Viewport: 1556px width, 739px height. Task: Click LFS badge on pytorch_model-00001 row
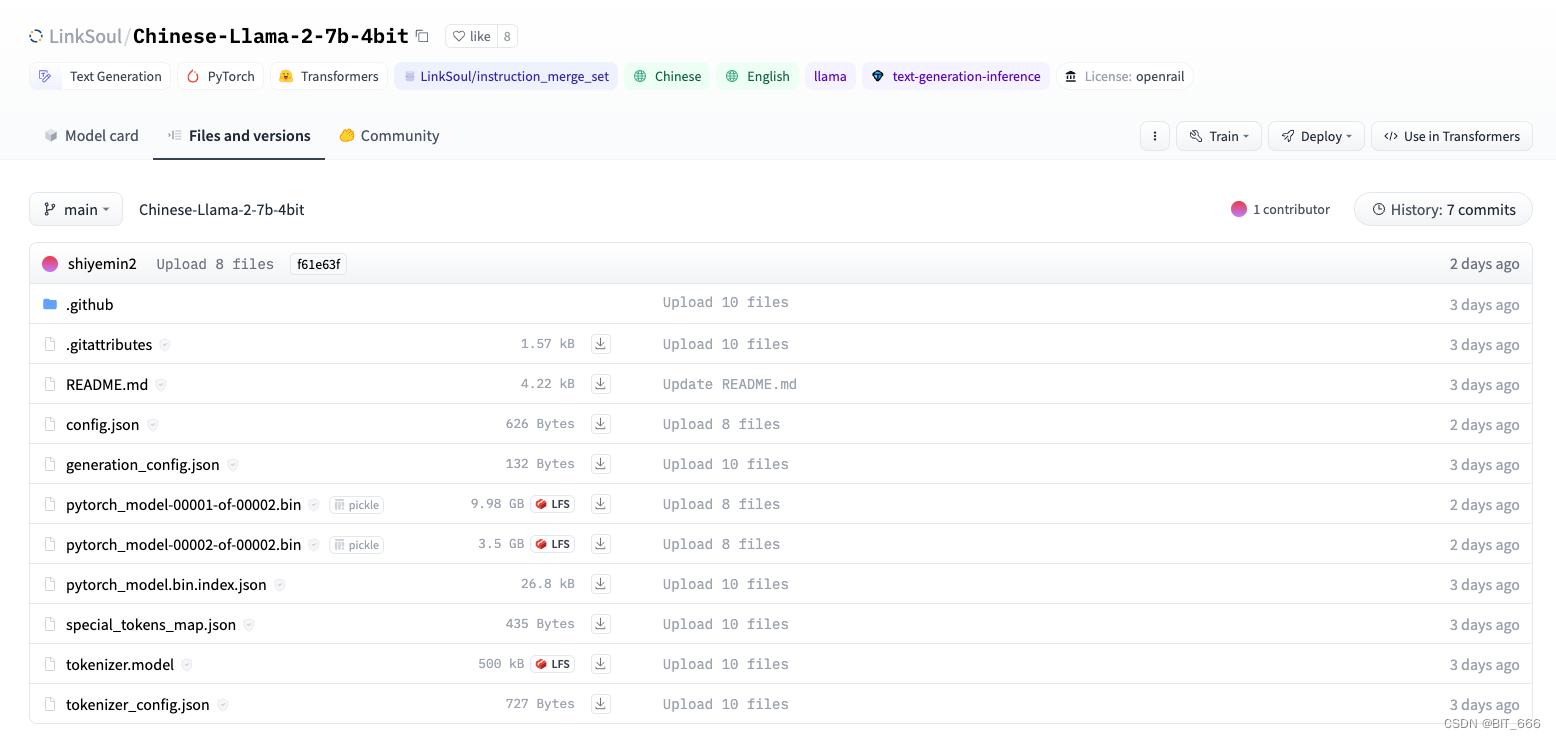(x=553, y=504)
